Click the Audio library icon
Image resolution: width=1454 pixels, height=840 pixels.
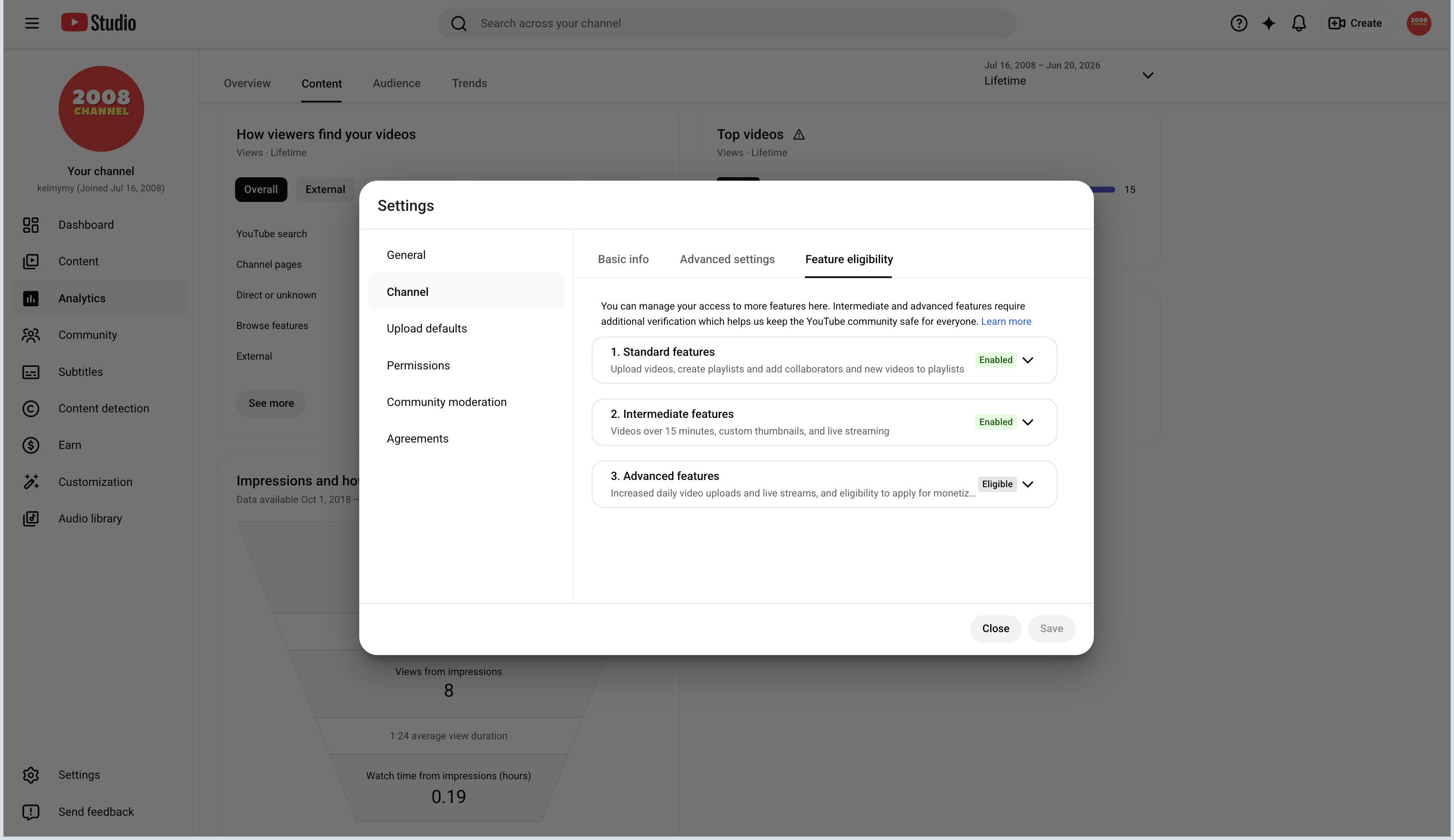31,519
